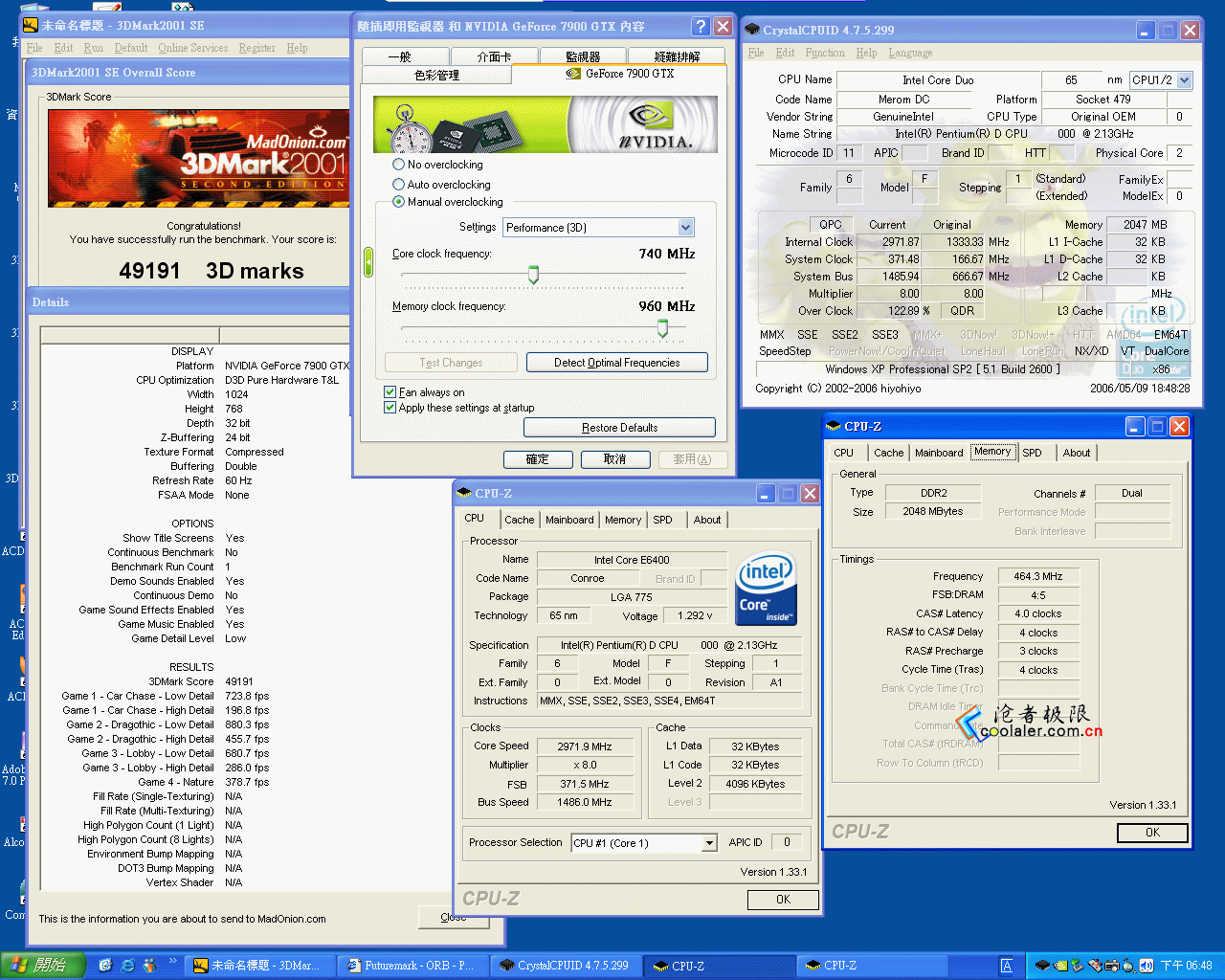
Task: Open the Processor Selection combo in CPU-Z
Action: [x=709, y=843]
